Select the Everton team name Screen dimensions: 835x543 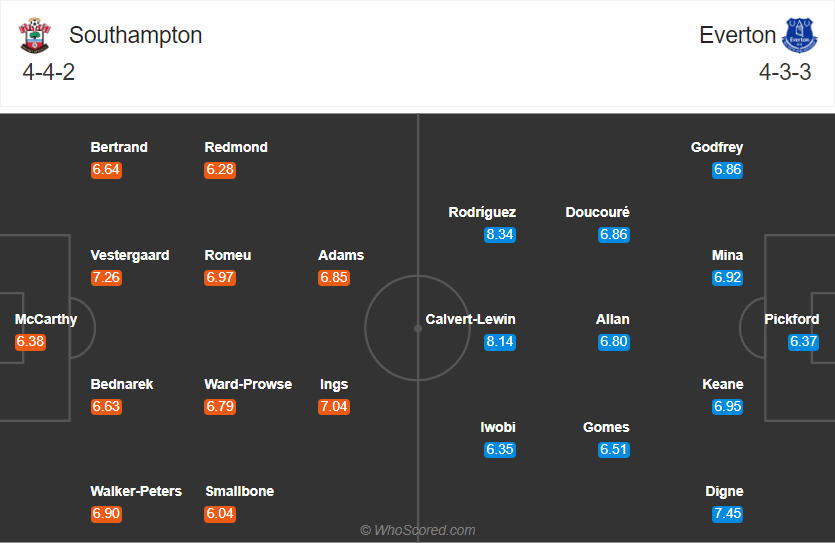(x=738, y=35)
